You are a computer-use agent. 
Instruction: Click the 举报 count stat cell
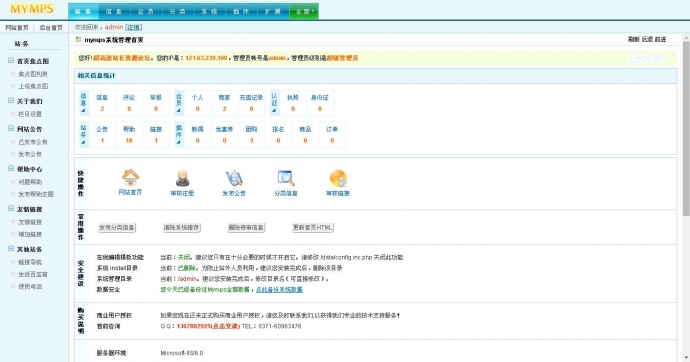point(156,103)
